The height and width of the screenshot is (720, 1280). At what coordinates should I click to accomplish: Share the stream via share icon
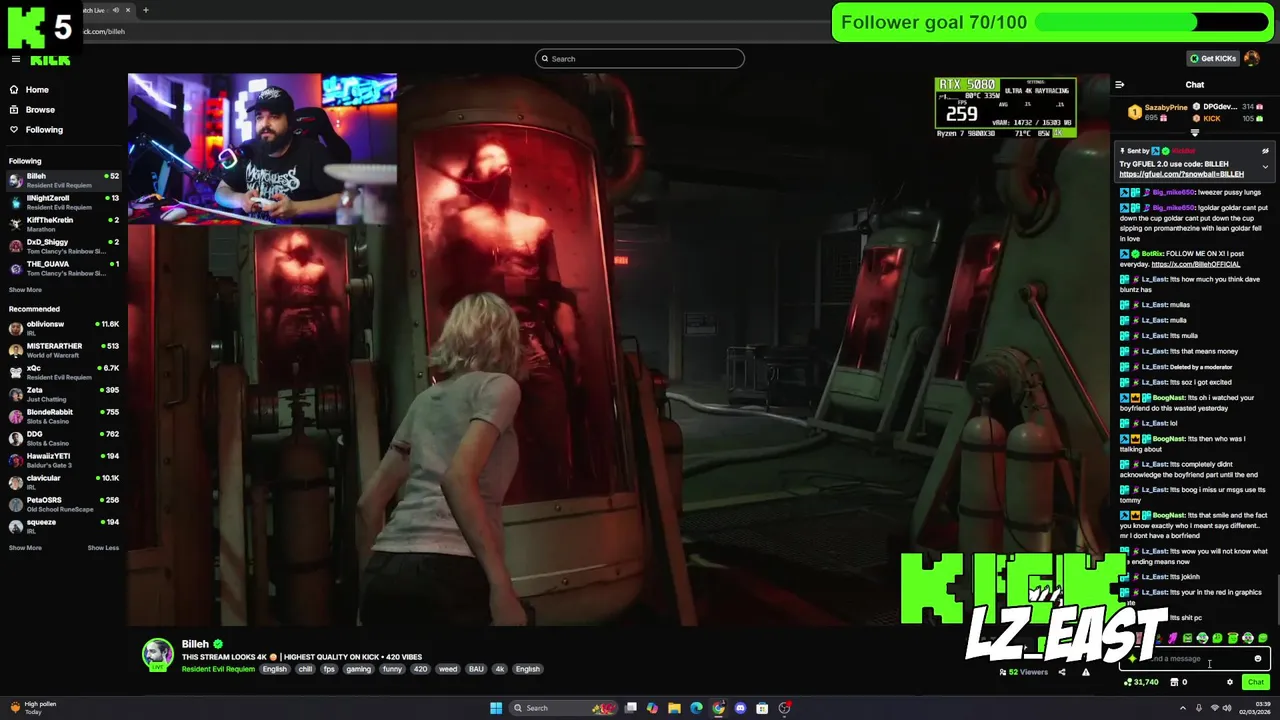1062,672
